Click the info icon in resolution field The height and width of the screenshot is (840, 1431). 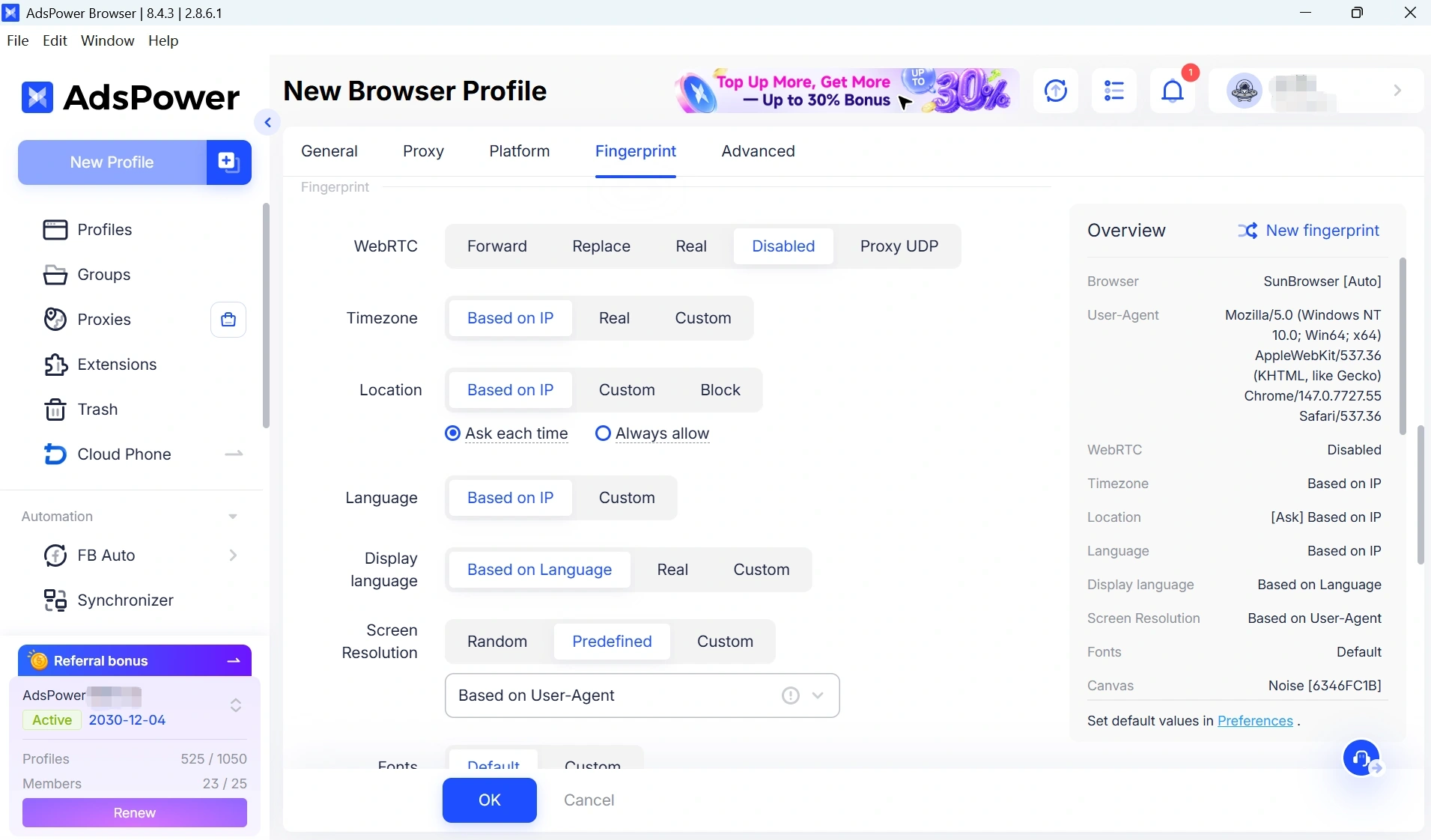(791, 696)
